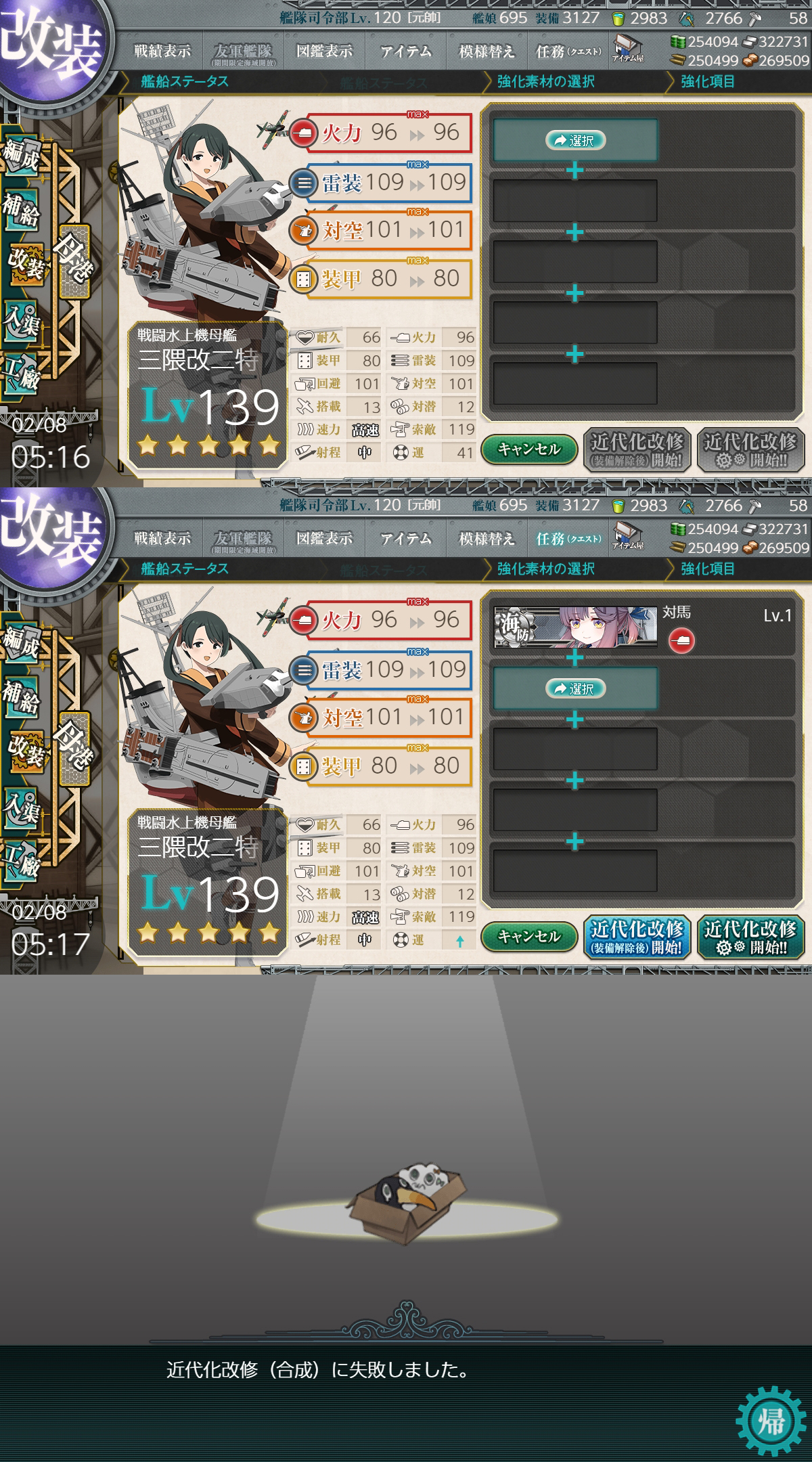Start 近代化改修 (装備解除後) in lower panel
This screenshot has width=812, height=1462.
tap(637, 937)
